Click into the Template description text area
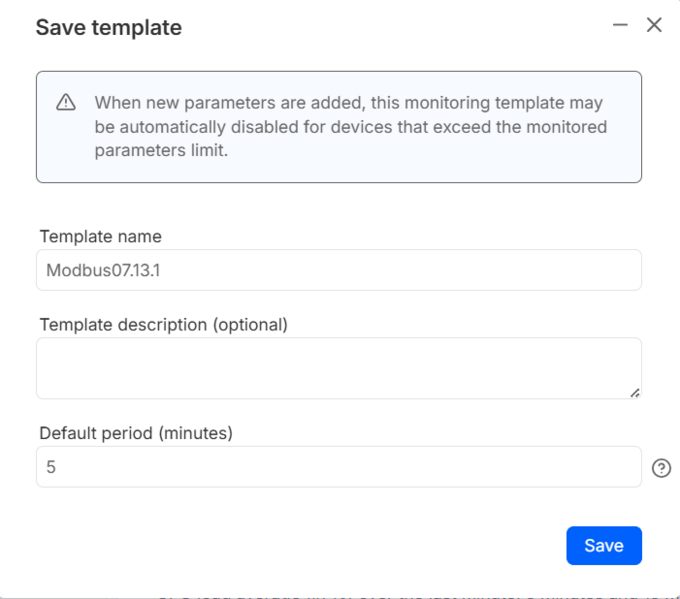Image resolution: width=680 pixels, height=599 pixels. coord(338,368)
